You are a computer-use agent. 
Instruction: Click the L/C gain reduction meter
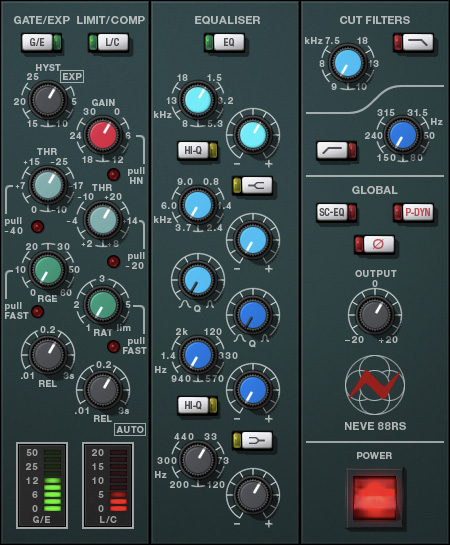[x=108, y=485]
